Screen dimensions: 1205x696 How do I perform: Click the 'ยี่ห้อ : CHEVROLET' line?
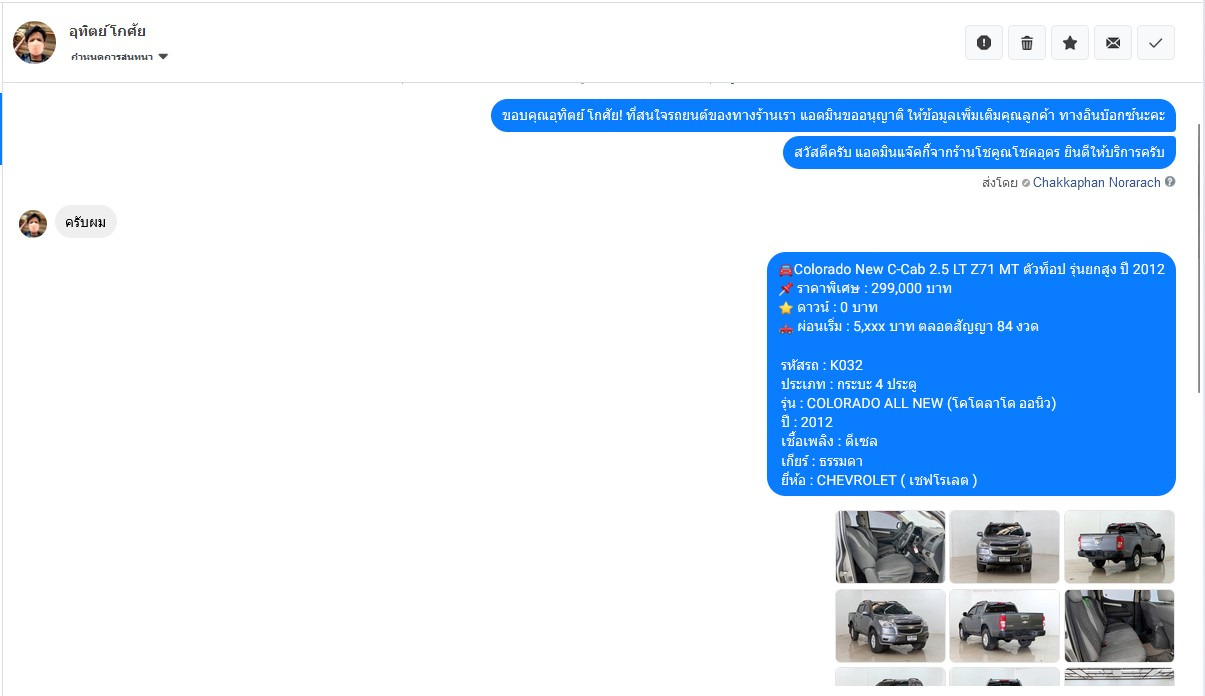(x=879, y=480)
